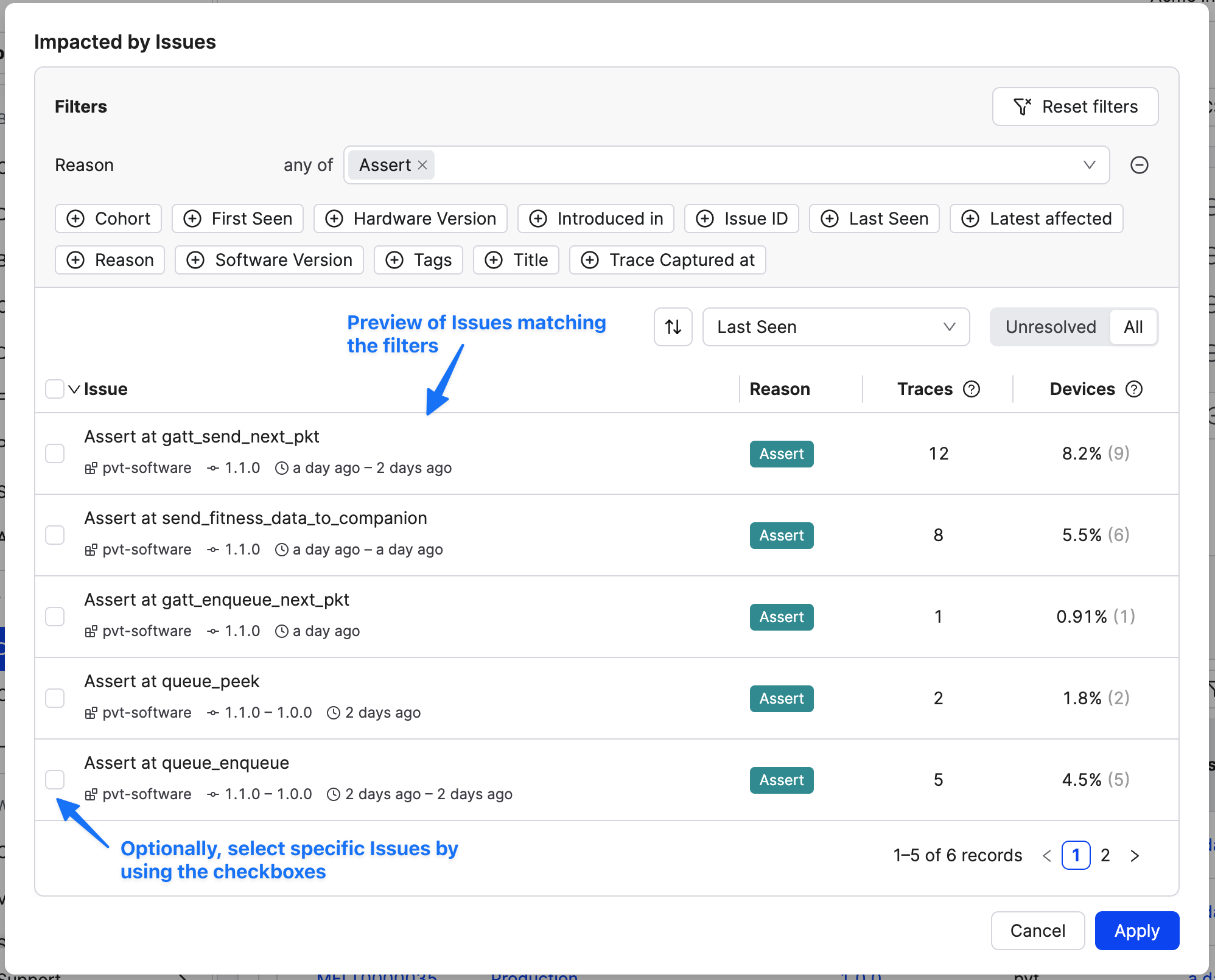Add the Hardware Version filter
Viewport: 1215px width, 980px height.
(410, 219)
